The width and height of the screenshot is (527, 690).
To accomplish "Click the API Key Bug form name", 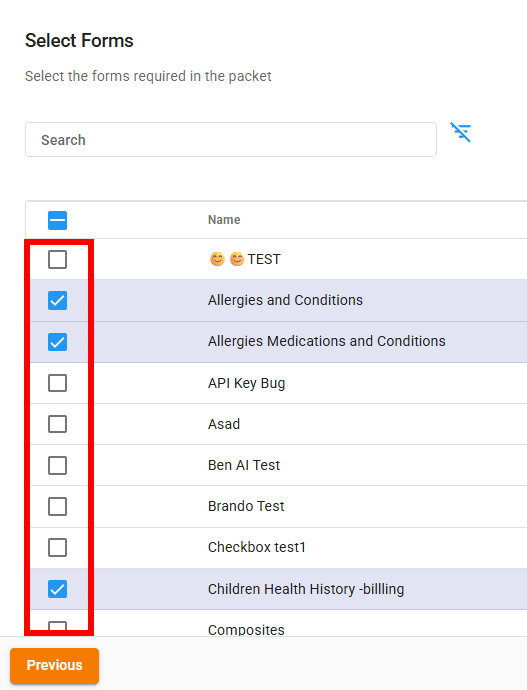I will (246, 383).
